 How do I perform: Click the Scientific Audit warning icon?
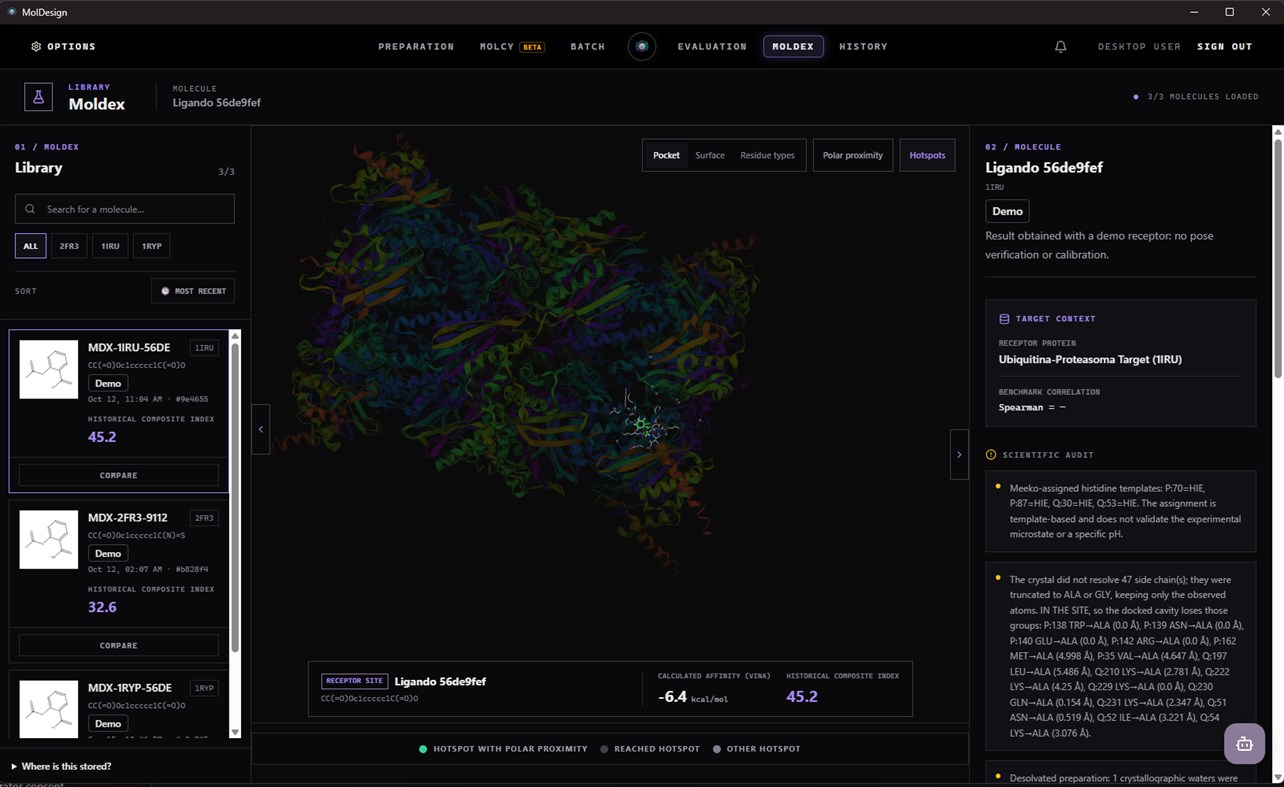(x=991, y=455)
